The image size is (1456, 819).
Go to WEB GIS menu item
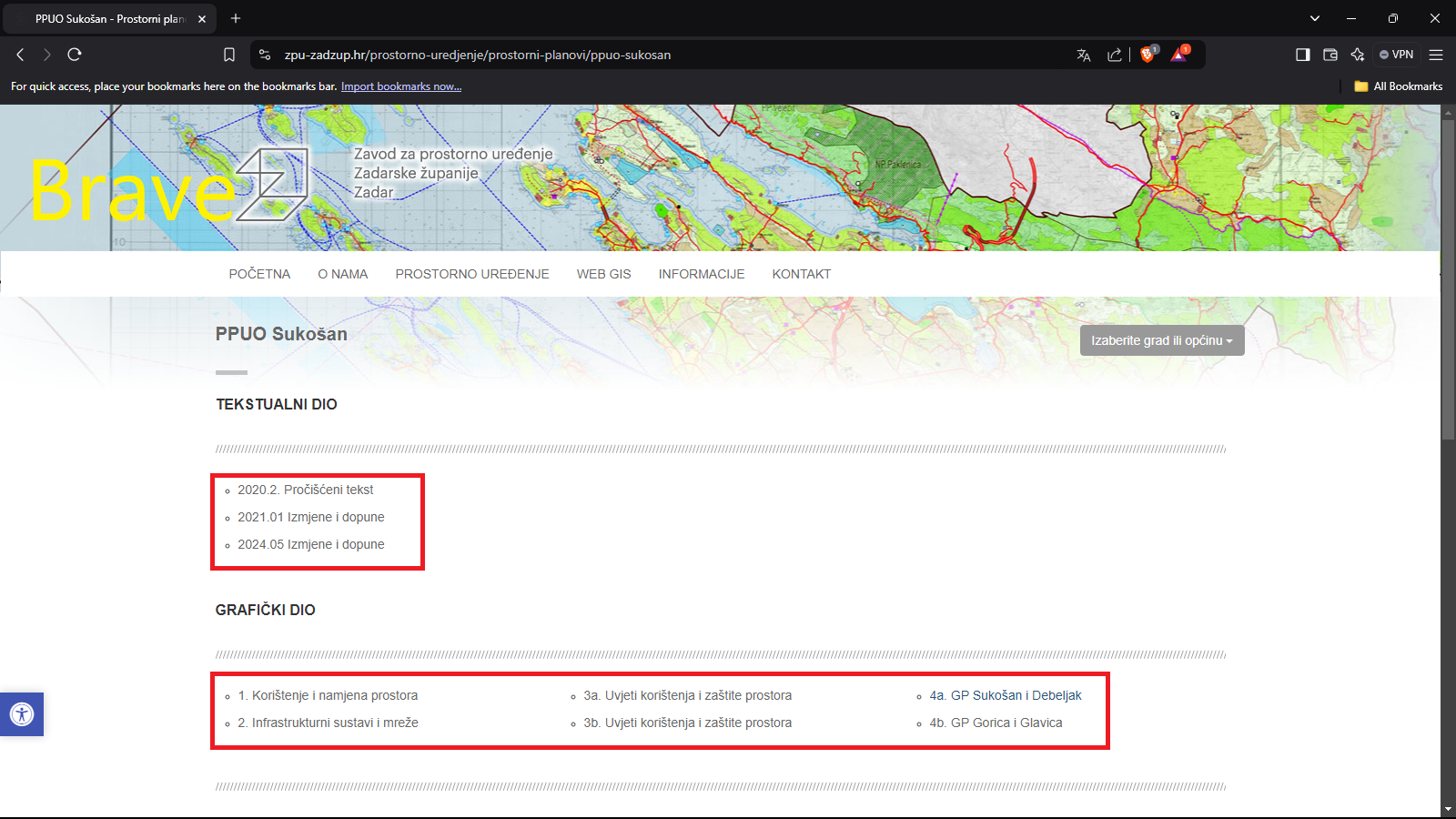coord(603,274)
